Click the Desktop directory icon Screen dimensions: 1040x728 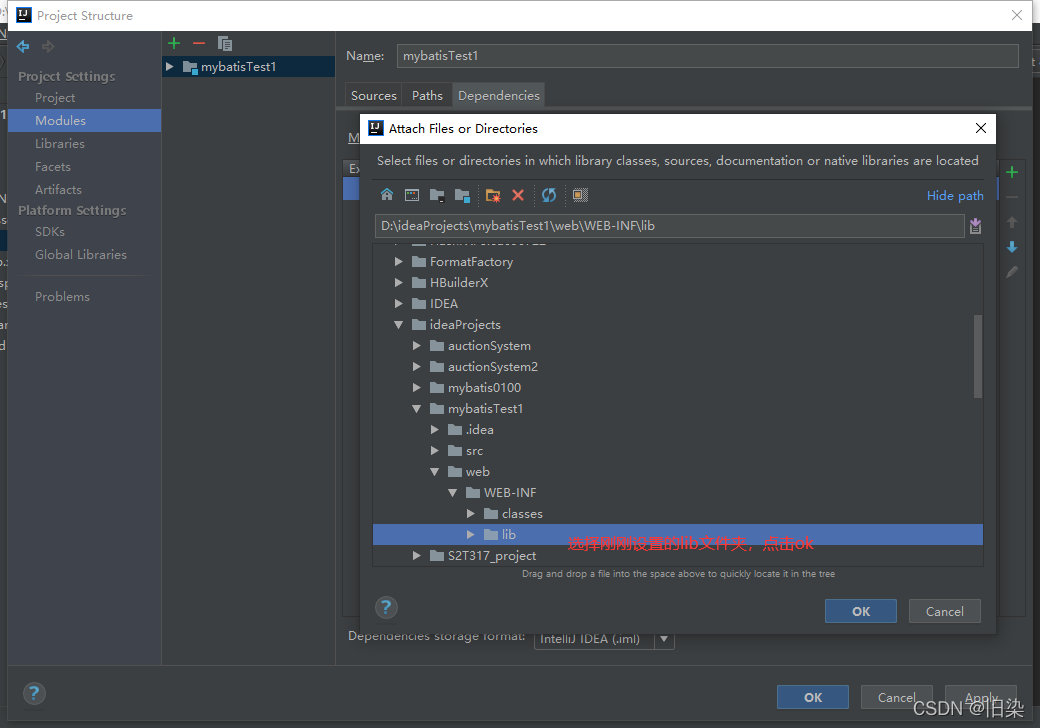pyautogui.click(x=412, y=195)
